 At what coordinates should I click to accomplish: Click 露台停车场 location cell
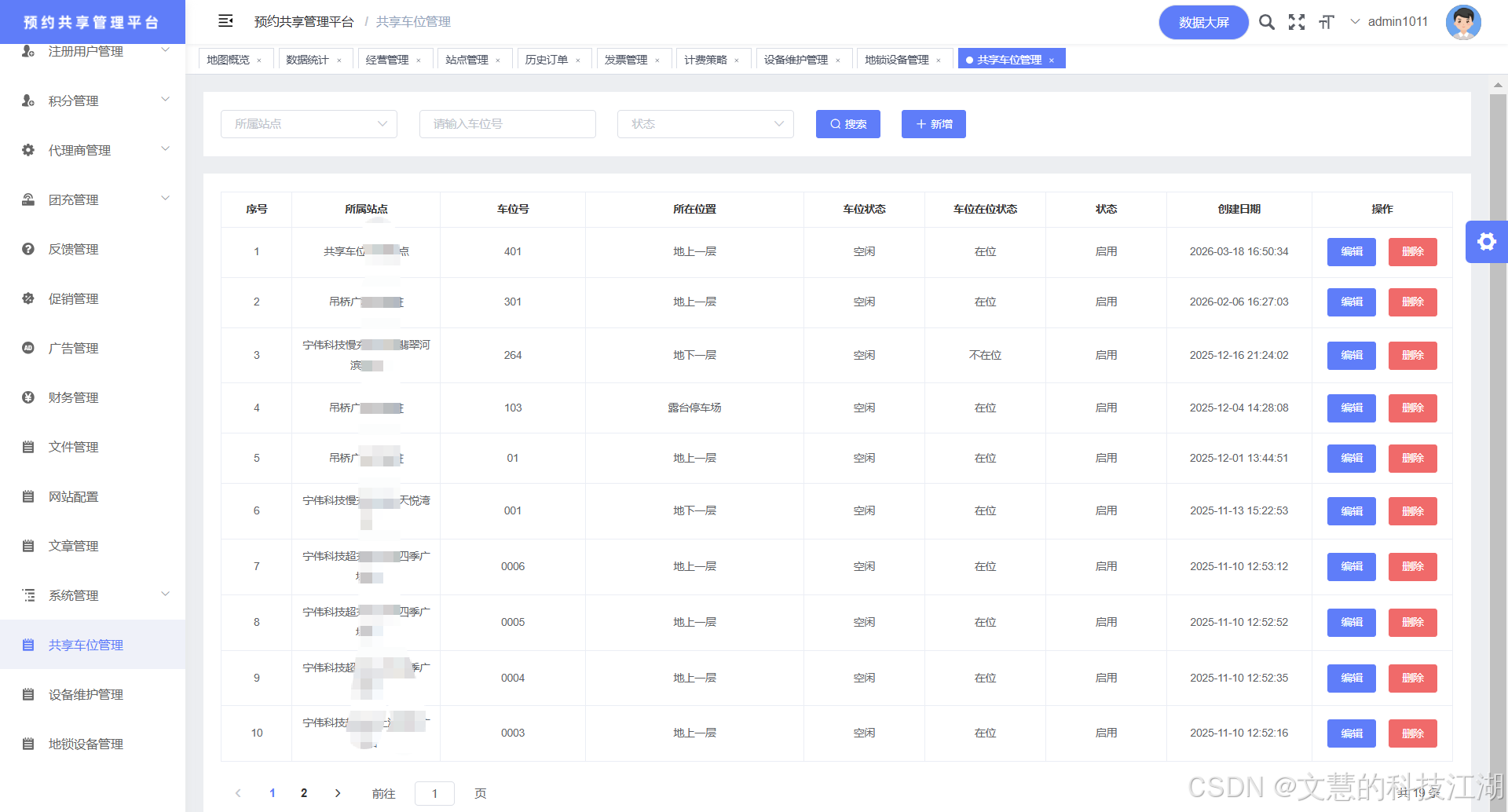(694, 408)
